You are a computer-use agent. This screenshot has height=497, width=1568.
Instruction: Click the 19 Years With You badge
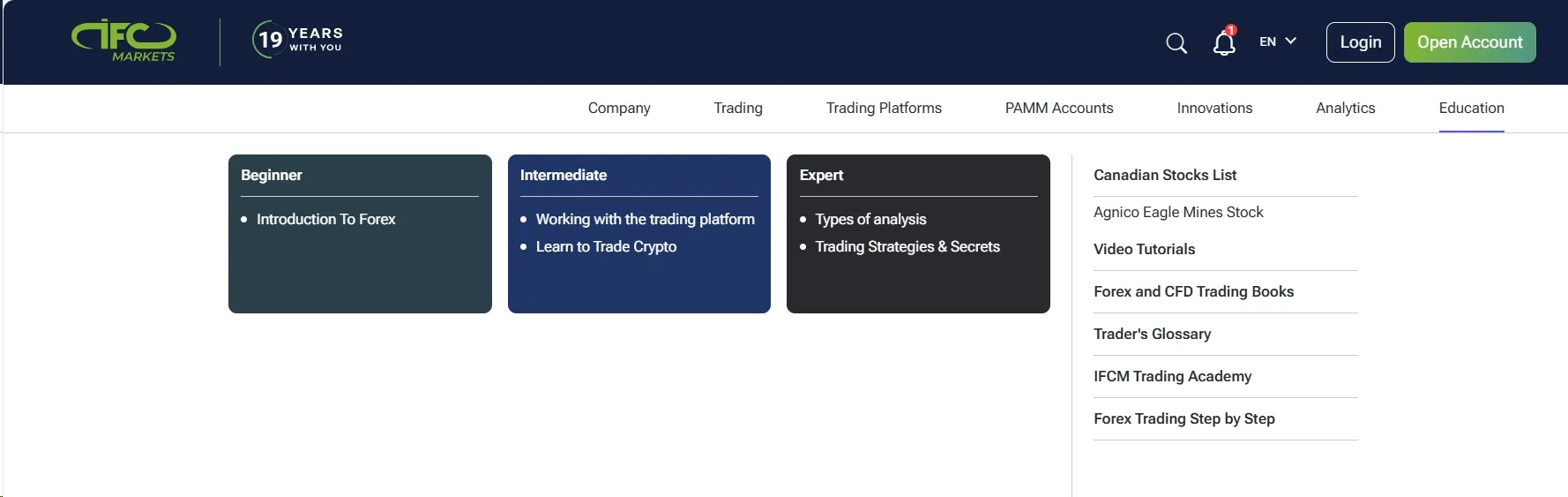click(298, 40)
